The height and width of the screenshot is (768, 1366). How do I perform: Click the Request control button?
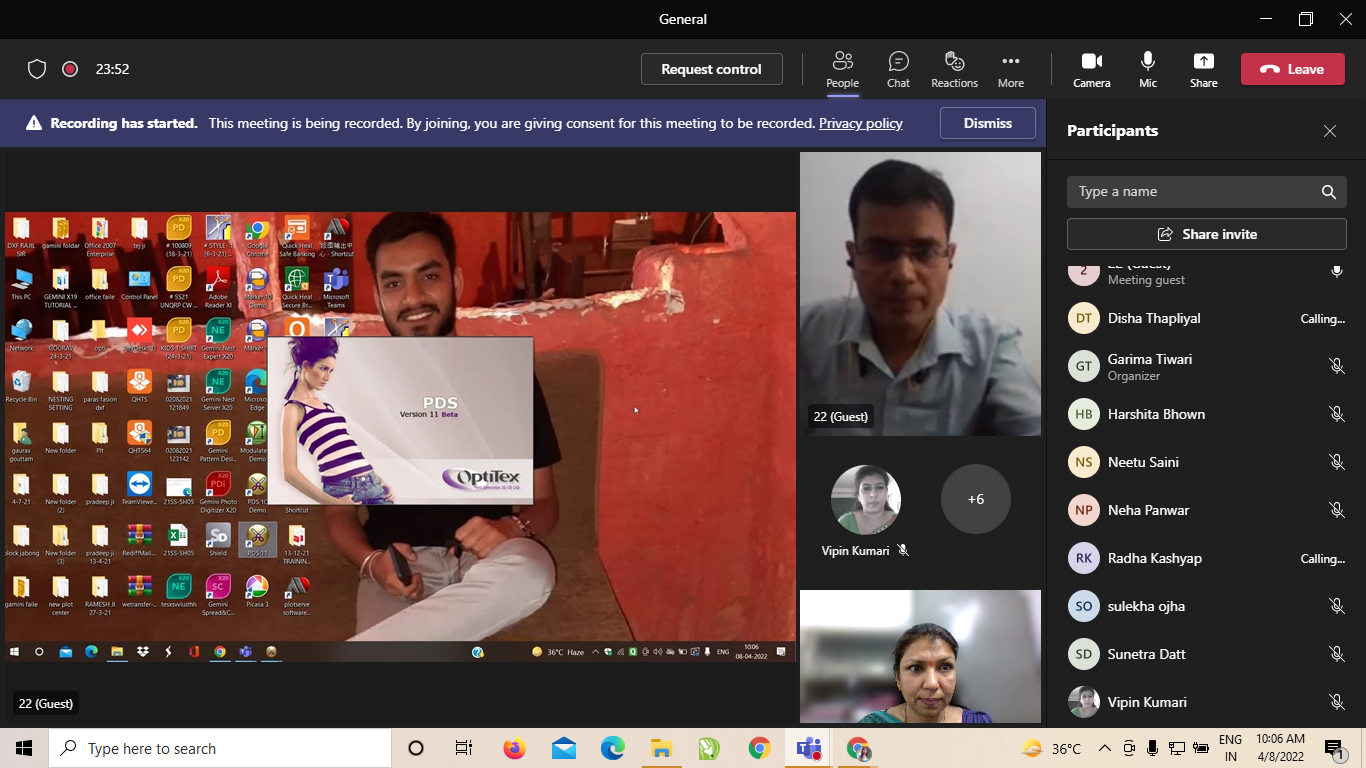pyautogui.click(x=711, y=69)
